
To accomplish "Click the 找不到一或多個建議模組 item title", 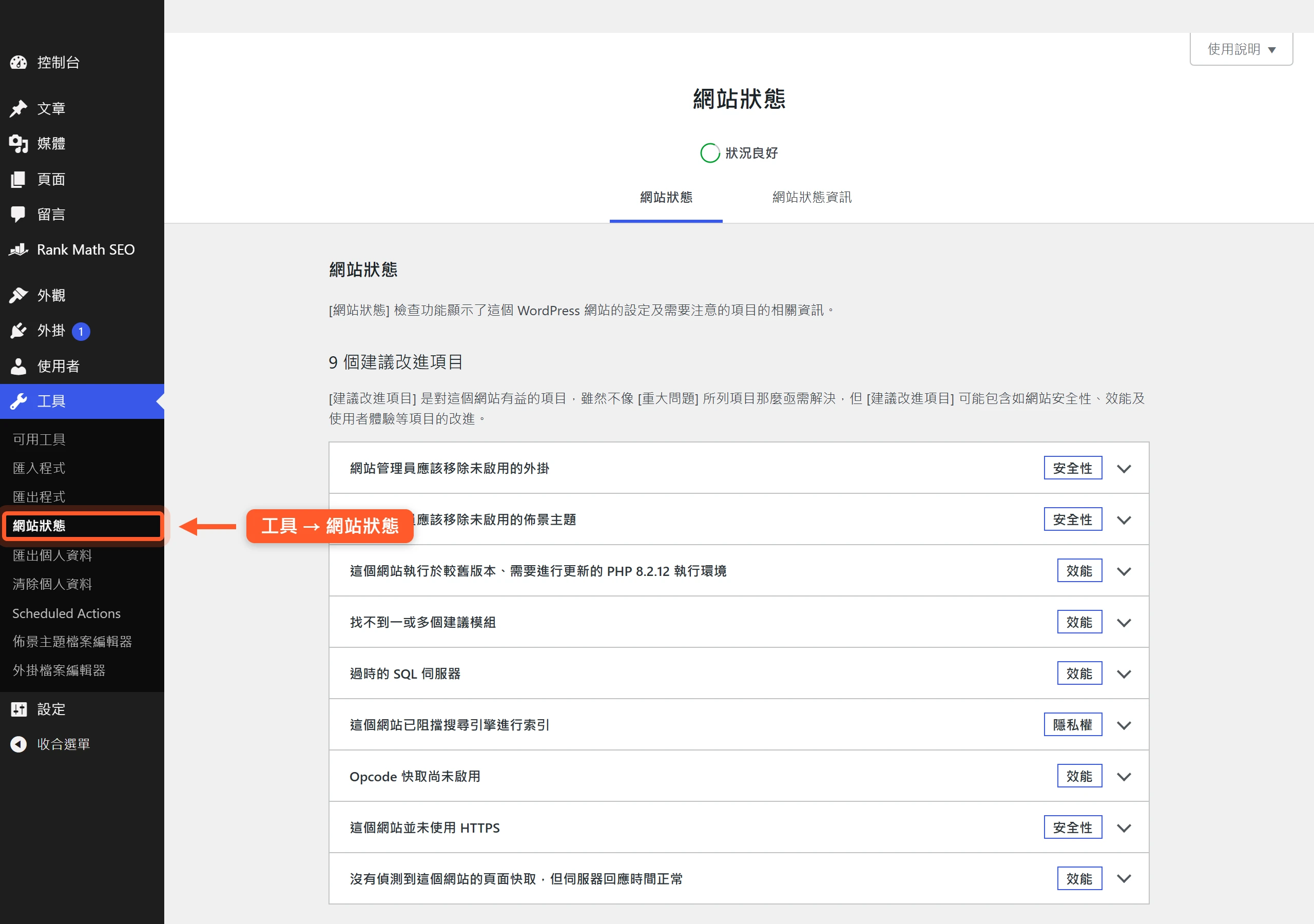I will click(x=422, y=623).
